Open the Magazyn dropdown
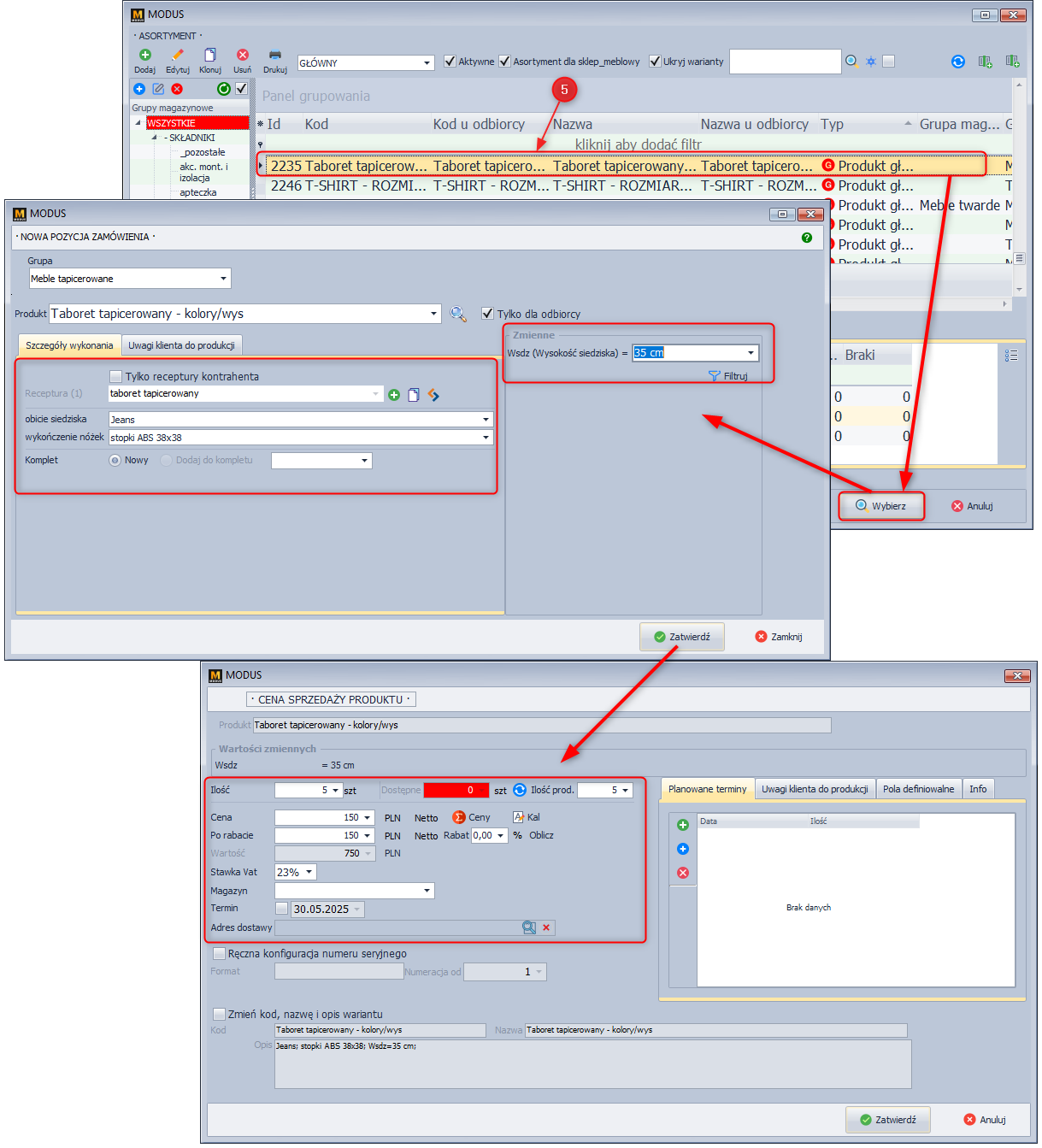 click(427, 891)
